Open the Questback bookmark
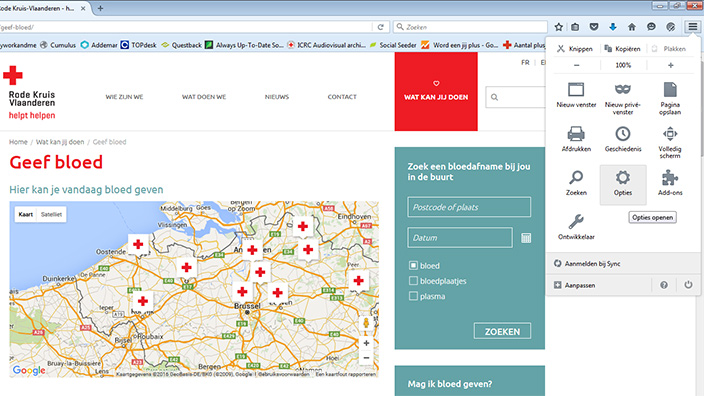704x396 pixels. tap(181, 45)
